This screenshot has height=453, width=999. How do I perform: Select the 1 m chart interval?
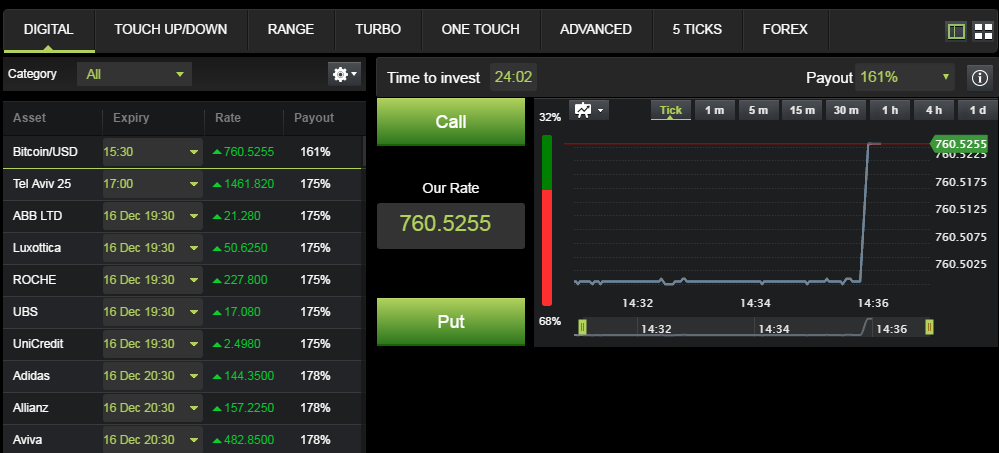[714, 110]
